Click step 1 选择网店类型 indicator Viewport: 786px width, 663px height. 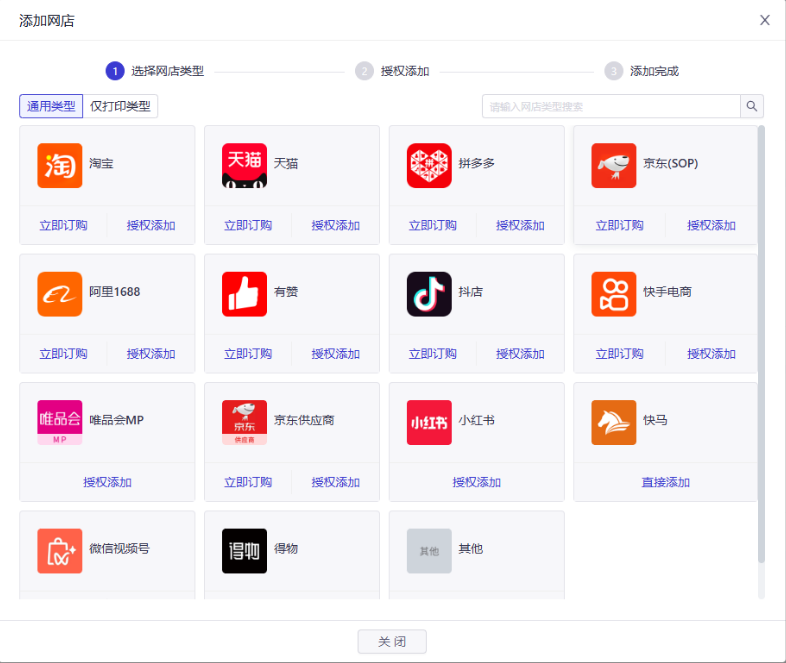155,71
